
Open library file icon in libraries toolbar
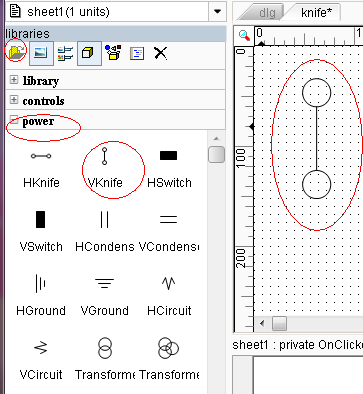[x=17, y=52]
